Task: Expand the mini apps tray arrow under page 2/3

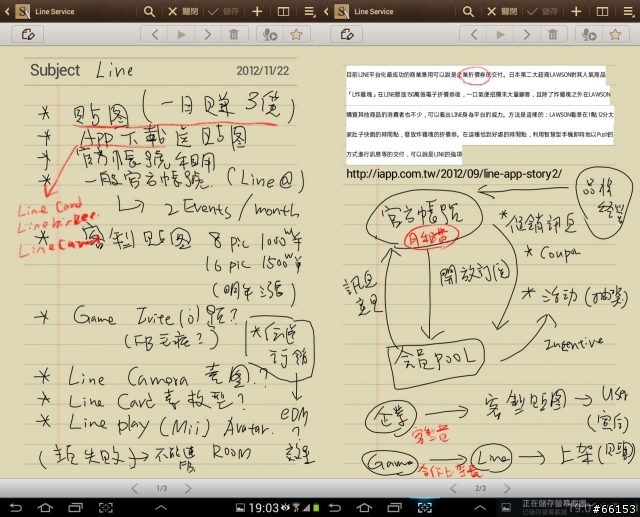Action: pyautogui.click(x=480, y=508)
